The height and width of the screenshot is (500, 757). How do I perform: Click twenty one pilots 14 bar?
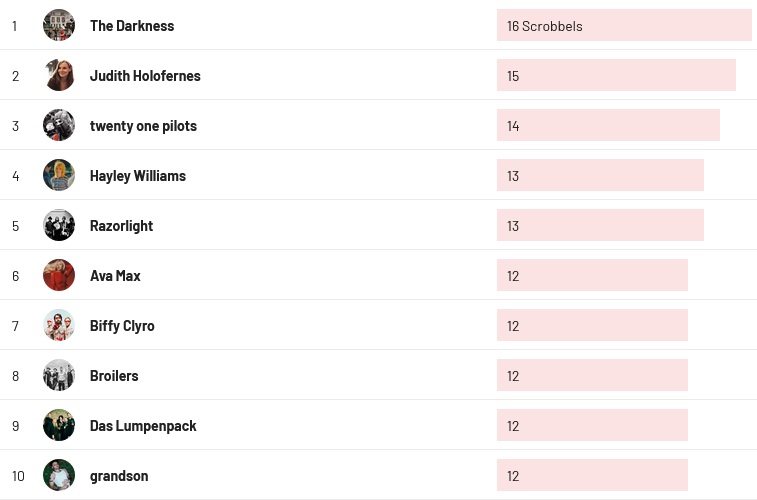pyautogui.click(x=608, y=126)
